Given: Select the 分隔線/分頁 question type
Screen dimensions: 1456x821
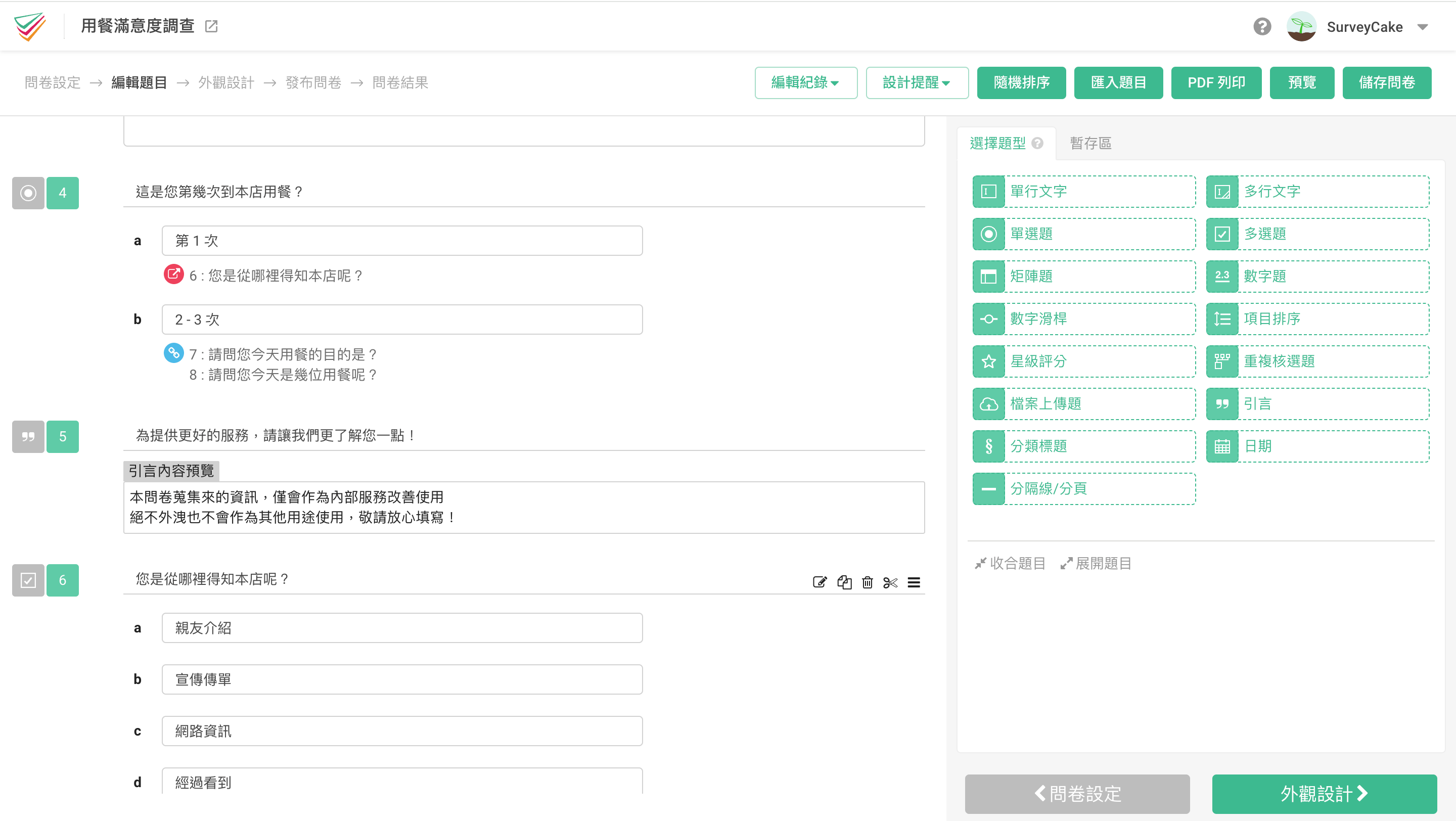Looking at the screenshot, I should coord(1083,488).
